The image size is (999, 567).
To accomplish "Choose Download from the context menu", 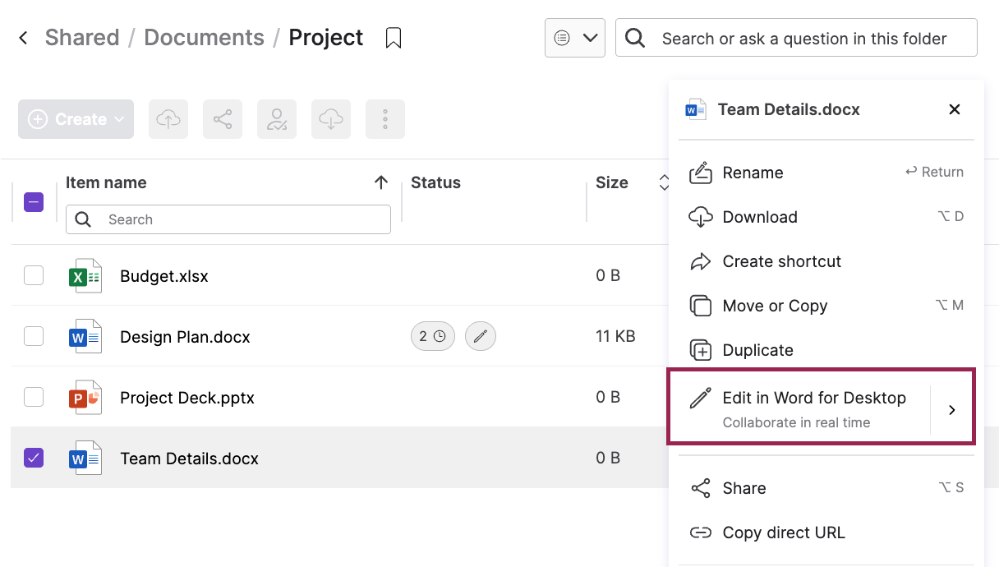I will click(x=826, y=217).
